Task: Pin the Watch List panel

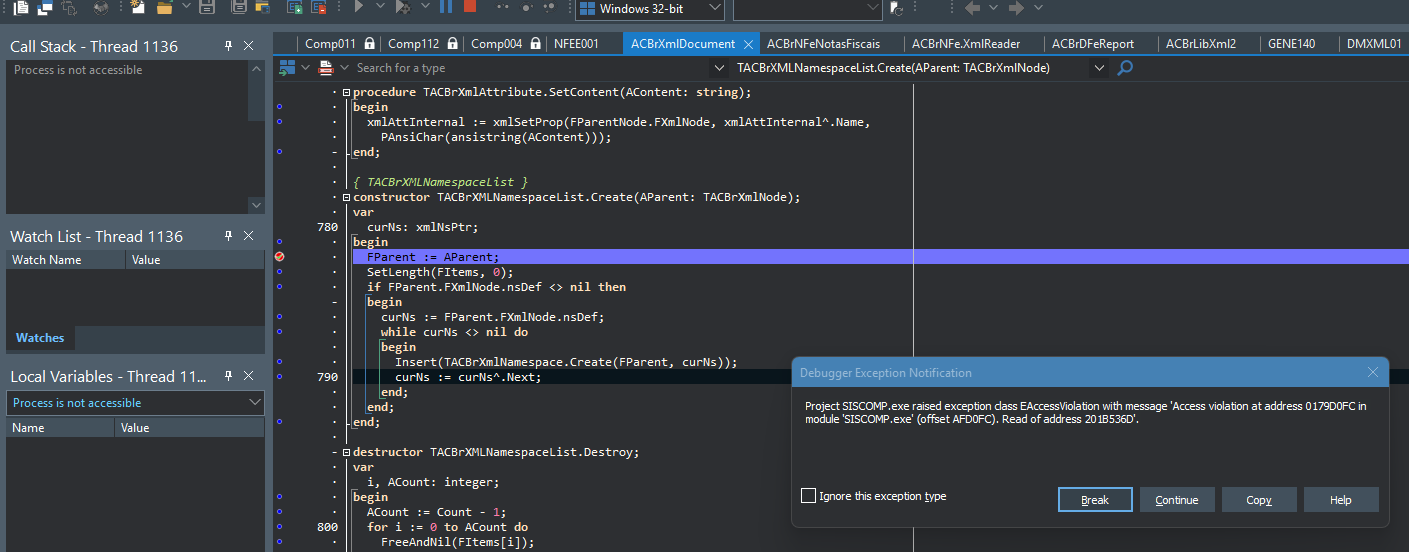Action: [x=228, y=236]
